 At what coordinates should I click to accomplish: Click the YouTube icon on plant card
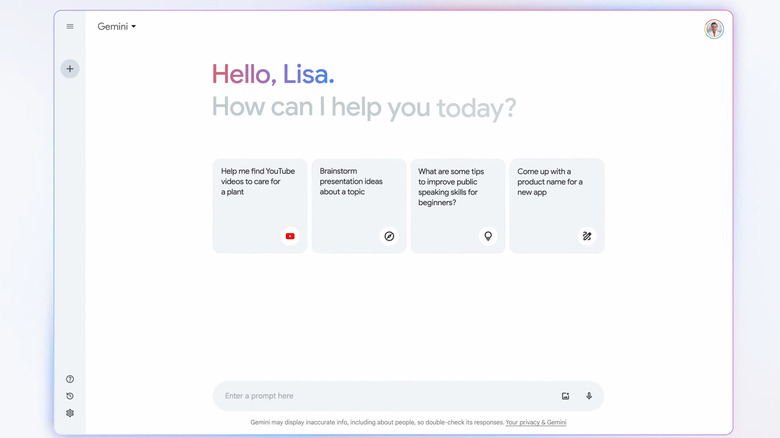(x=290, y=236)
